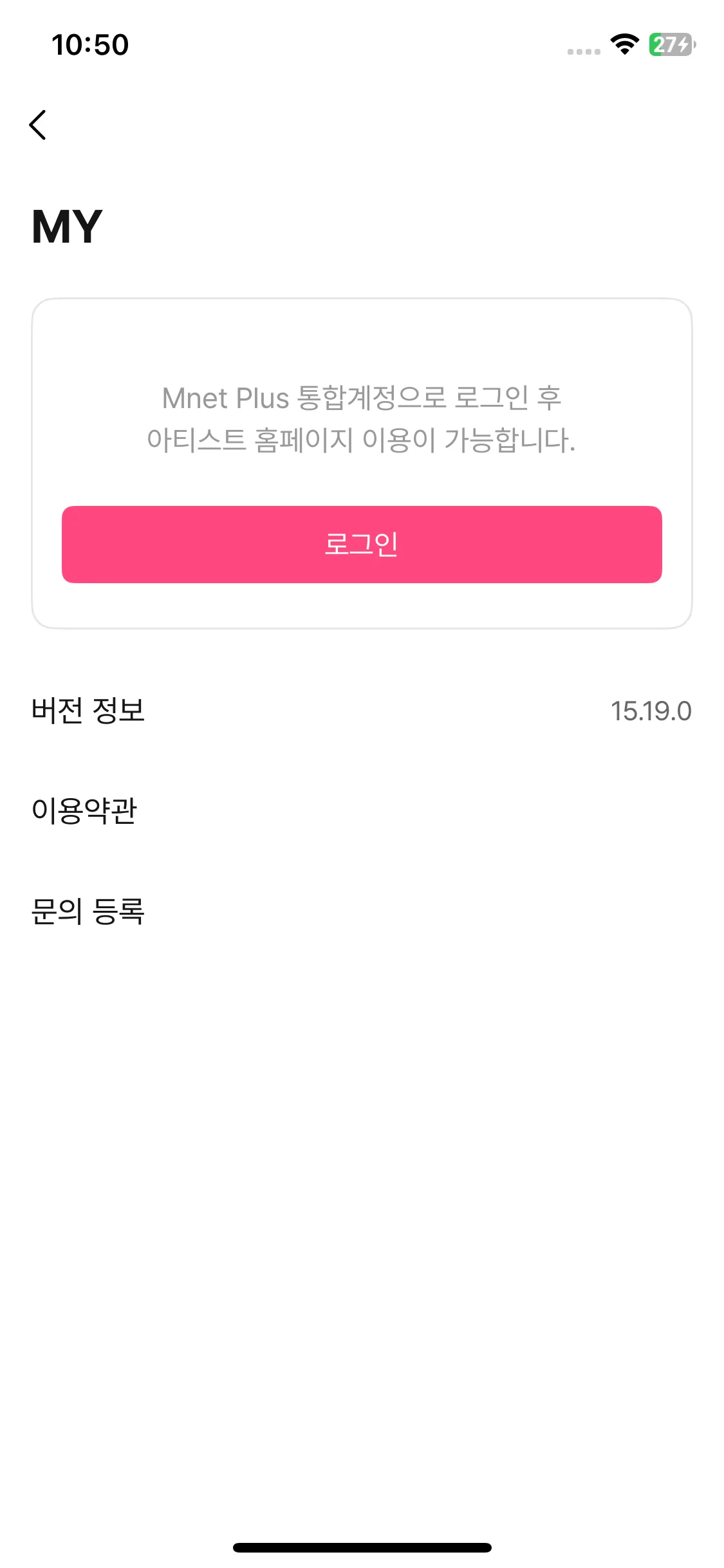This screenshot has width=724, height=1568.
Task: Tap the Wi-Fi status icon
Action: (x=624, y=44)
